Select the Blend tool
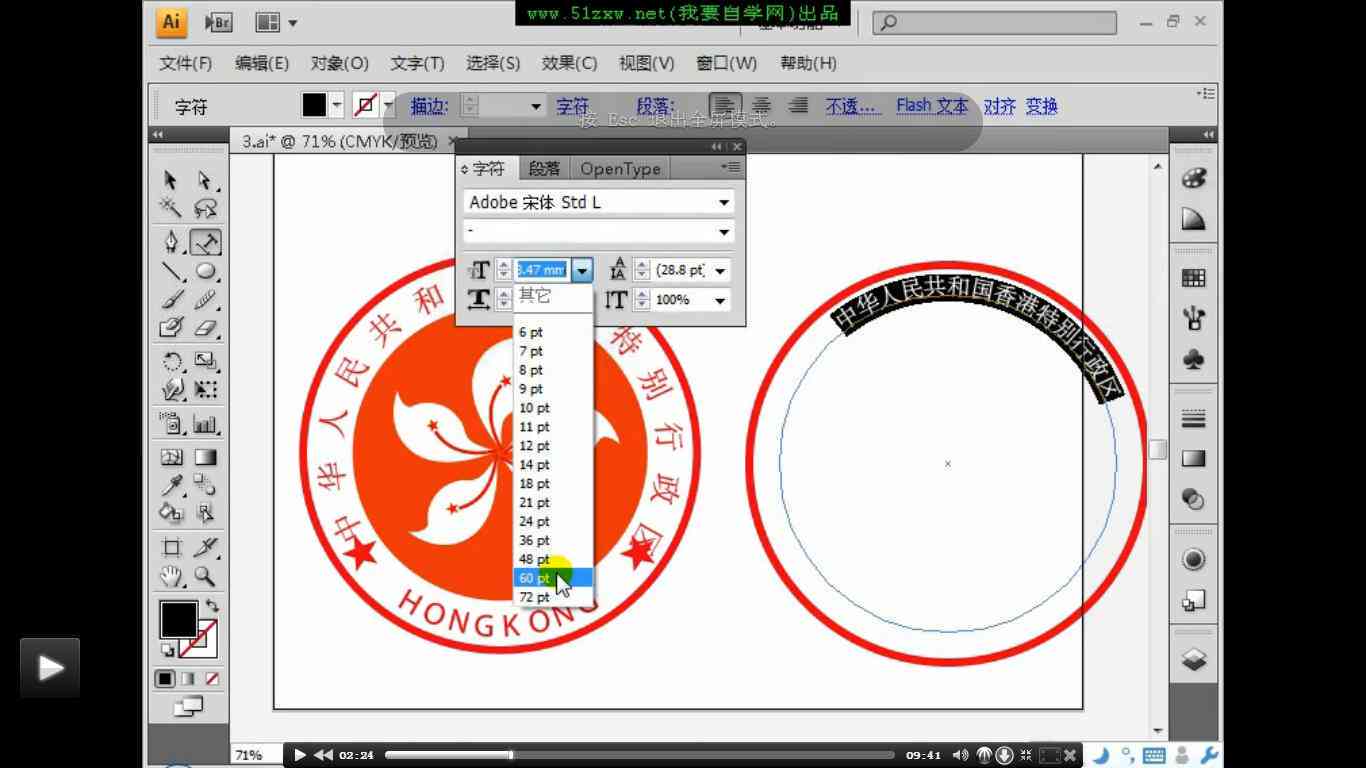 point(205,486)
